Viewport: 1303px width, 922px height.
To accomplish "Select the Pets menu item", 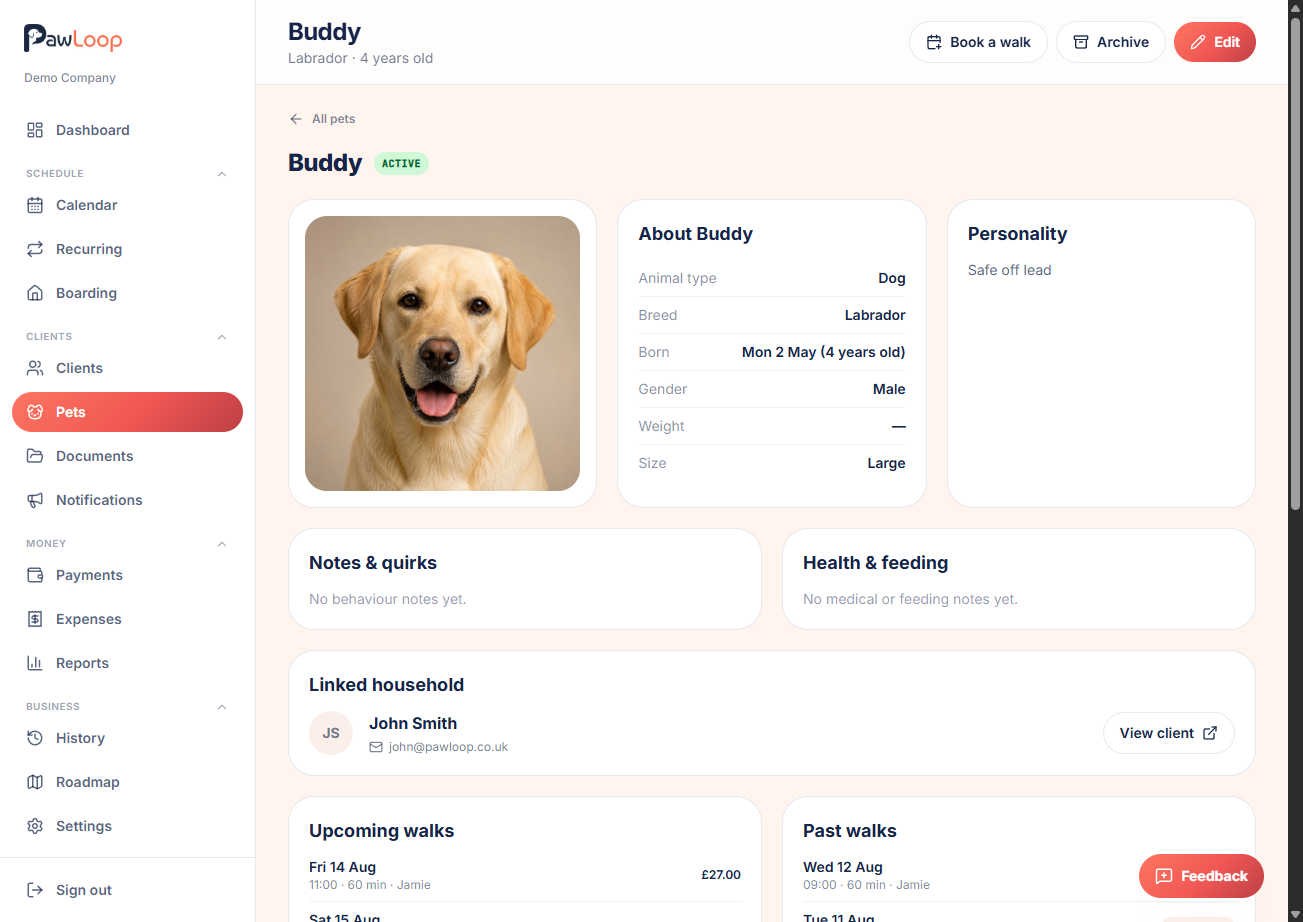I will coord(127,412).
